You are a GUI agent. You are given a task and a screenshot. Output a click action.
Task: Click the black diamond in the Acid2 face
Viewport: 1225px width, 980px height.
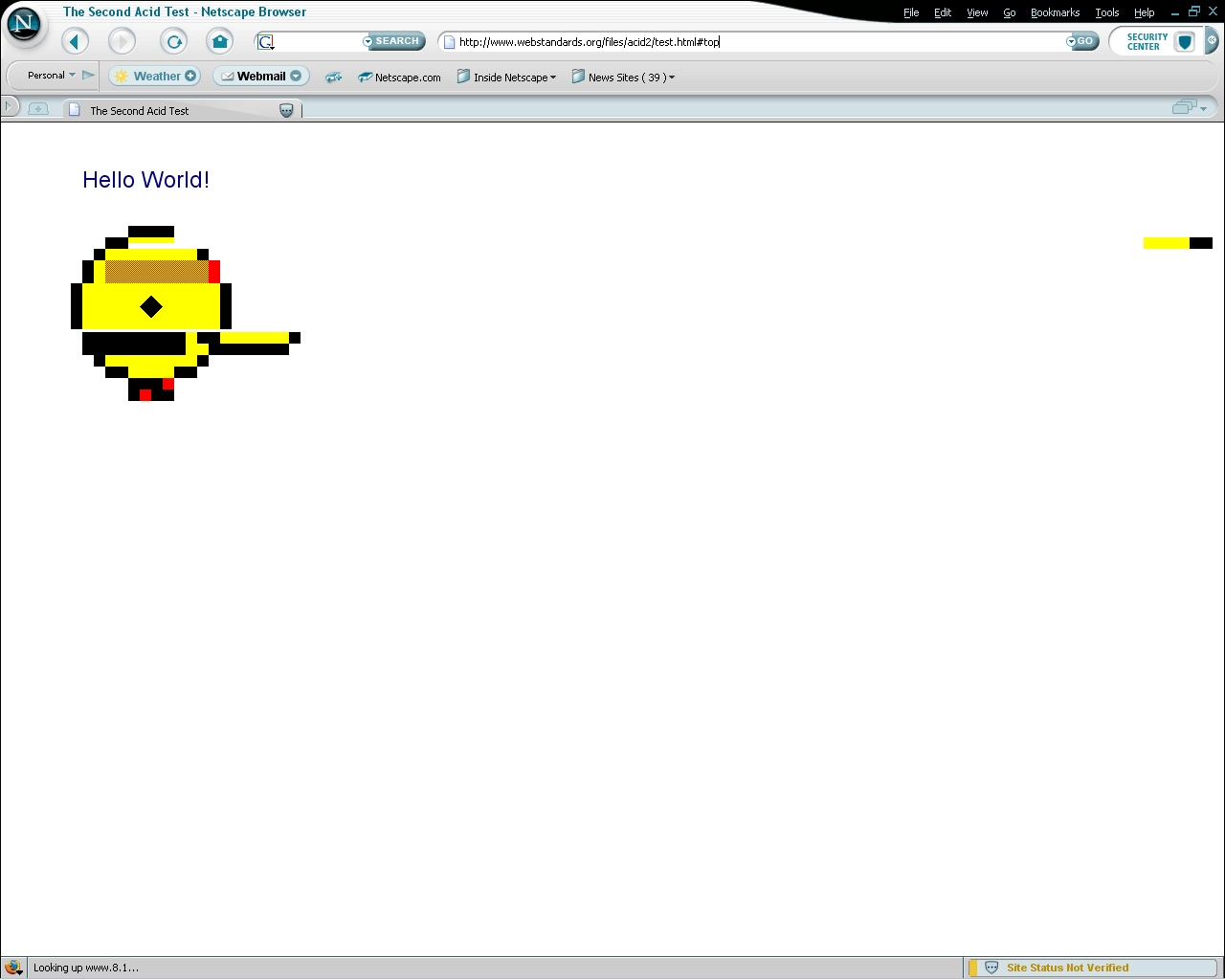point(151,306)
